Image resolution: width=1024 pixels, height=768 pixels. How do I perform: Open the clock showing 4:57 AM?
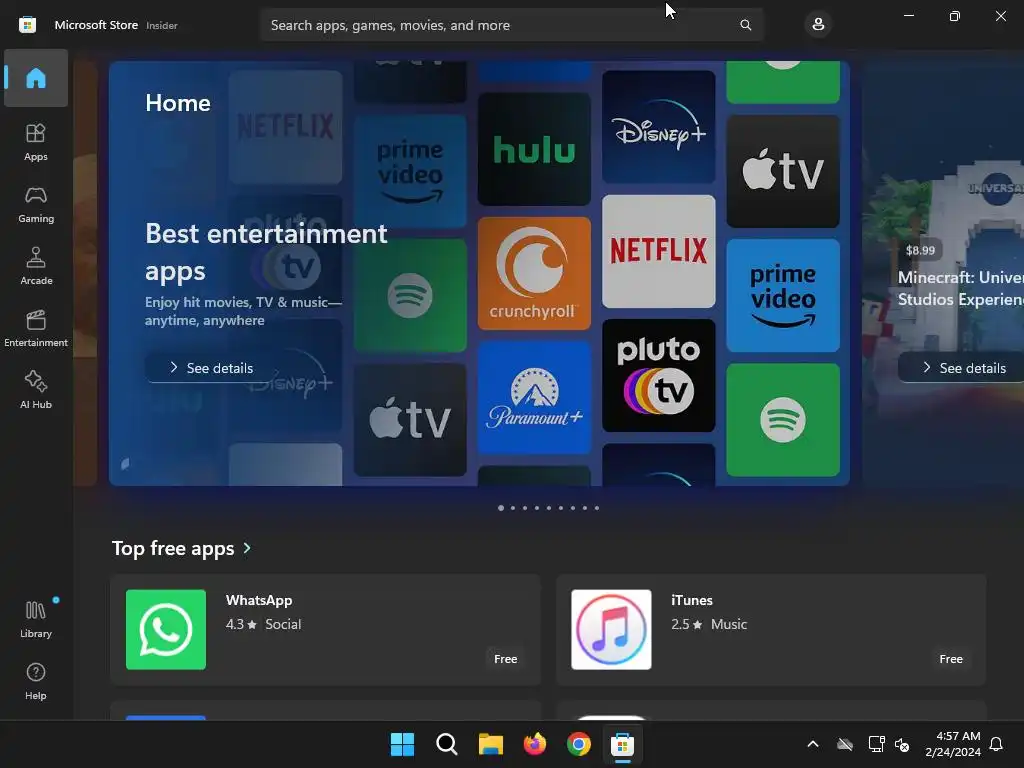953,744
